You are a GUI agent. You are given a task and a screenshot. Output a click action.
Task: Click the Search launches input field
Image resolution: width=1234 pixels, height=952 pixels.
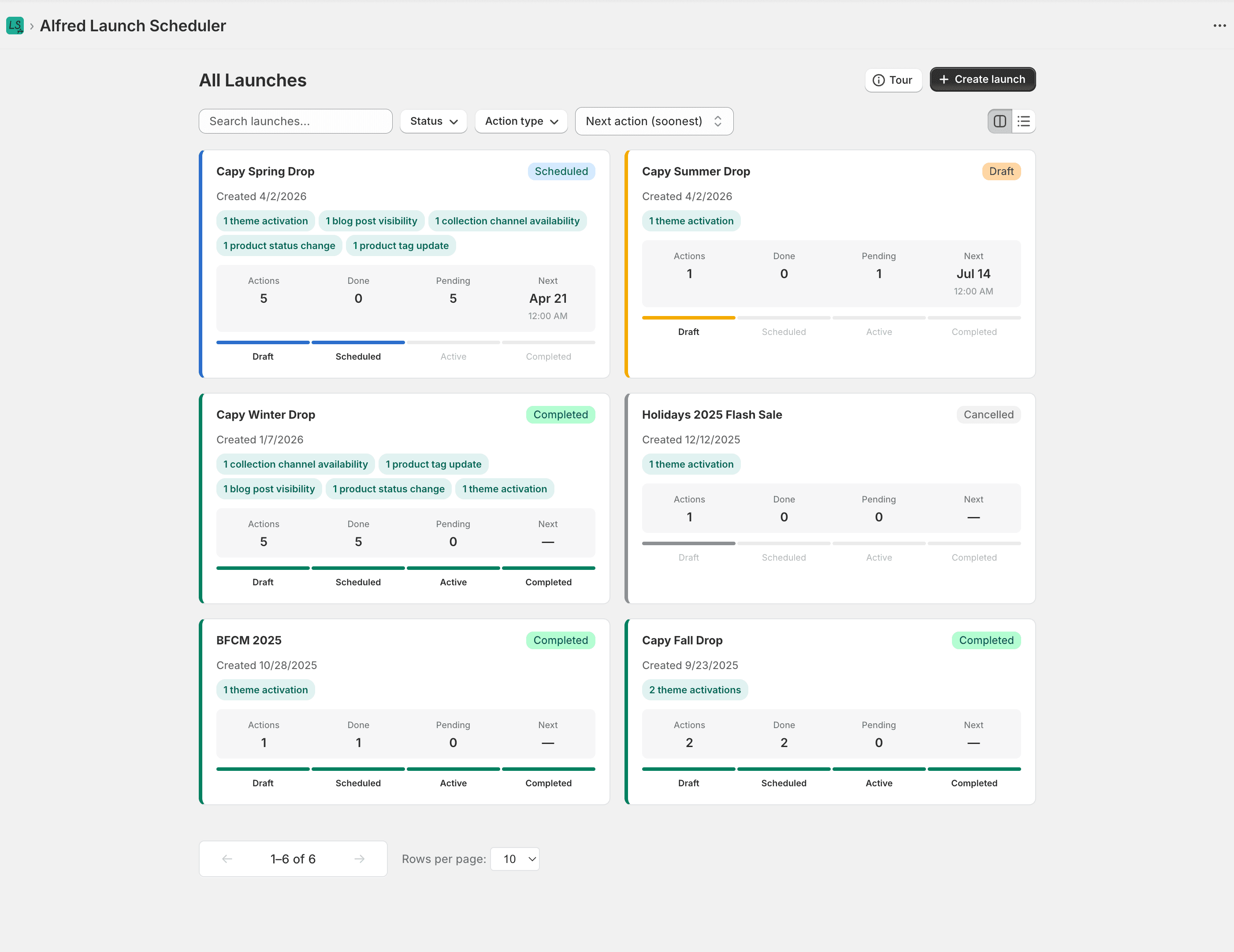[295, 121]
